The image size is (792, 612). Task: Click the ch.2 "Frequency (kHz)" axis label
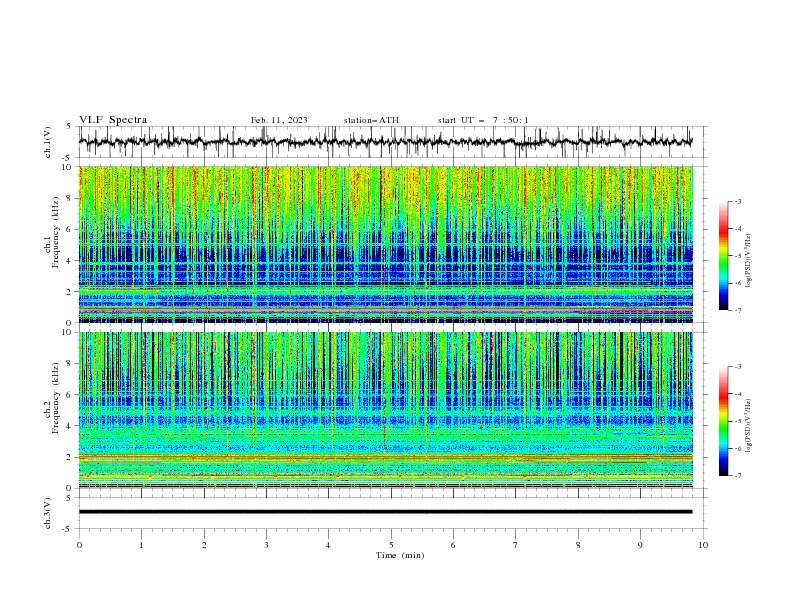pyautogui.click(x=55, y=398)
